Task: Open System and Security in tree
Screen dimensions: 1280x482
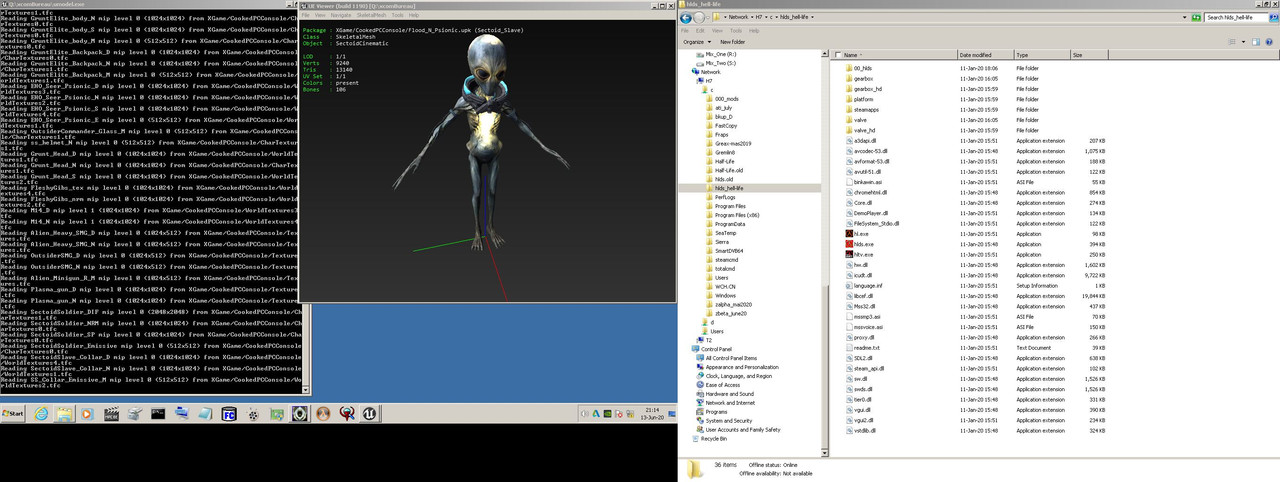Action: (x=728, y=420)
